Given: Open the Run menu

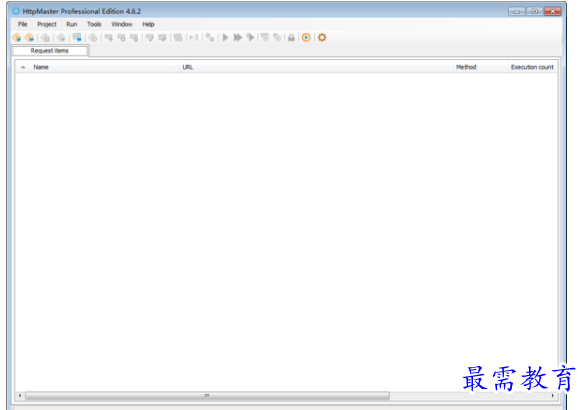Looking at the screenshot, I should [x=72, y=24].
